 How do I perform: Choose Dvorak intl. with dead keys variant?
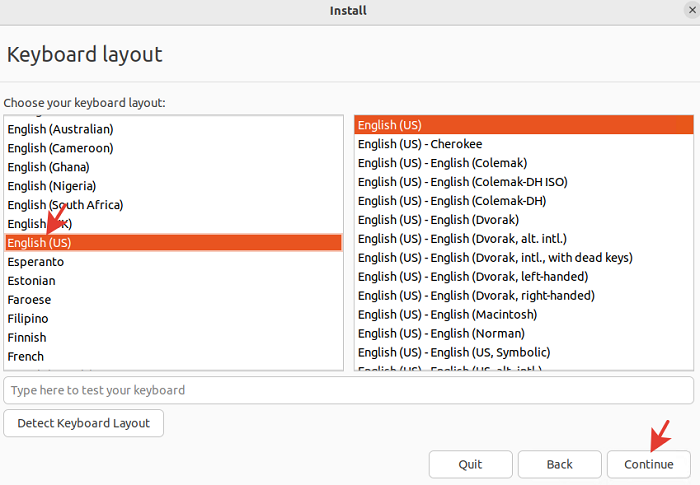coord(524,258)
